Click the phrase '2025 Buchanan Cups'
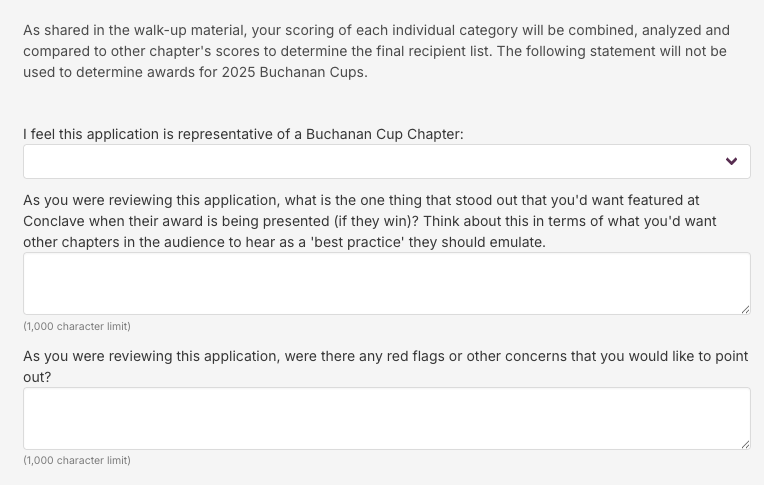Viewport: 764px width, 485px height. point(302,72)
